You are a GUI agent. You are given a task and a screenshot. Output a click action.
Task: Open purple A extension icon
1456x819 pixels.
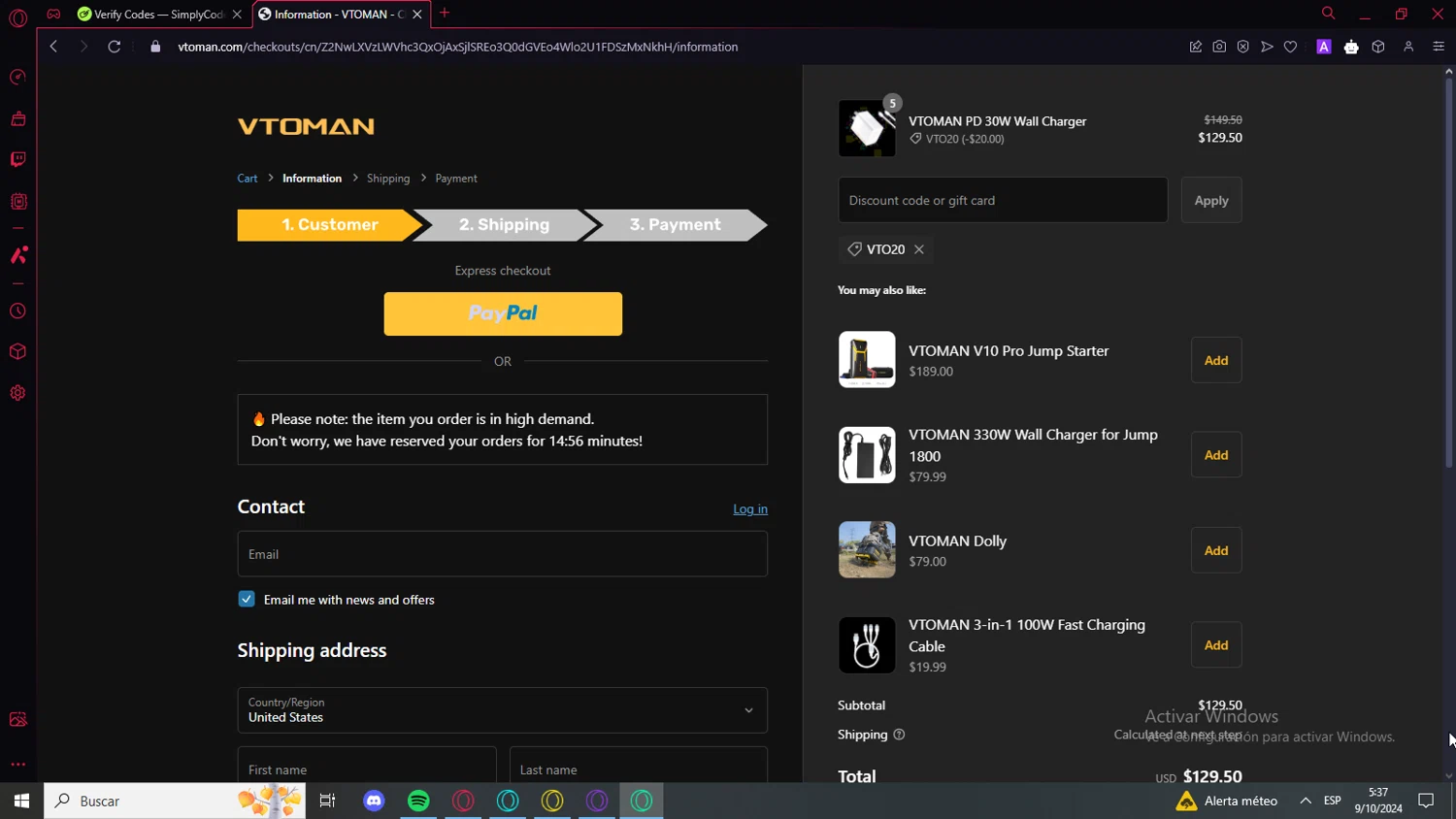(1324, 47)
